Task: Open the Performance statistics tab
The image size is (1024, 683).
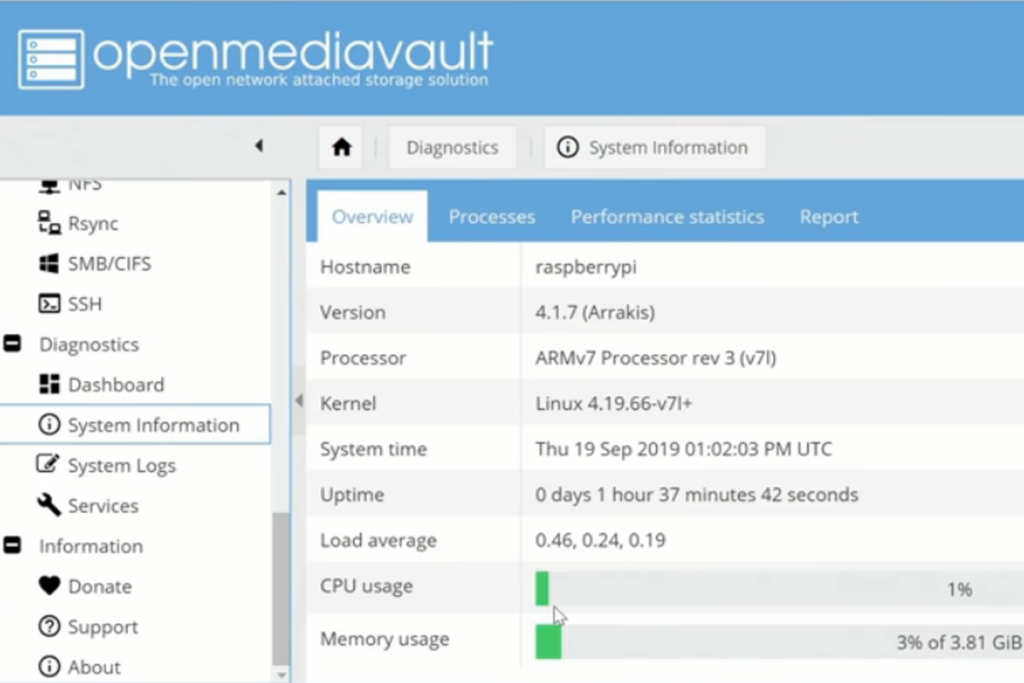Action: [x=667, y=217]
